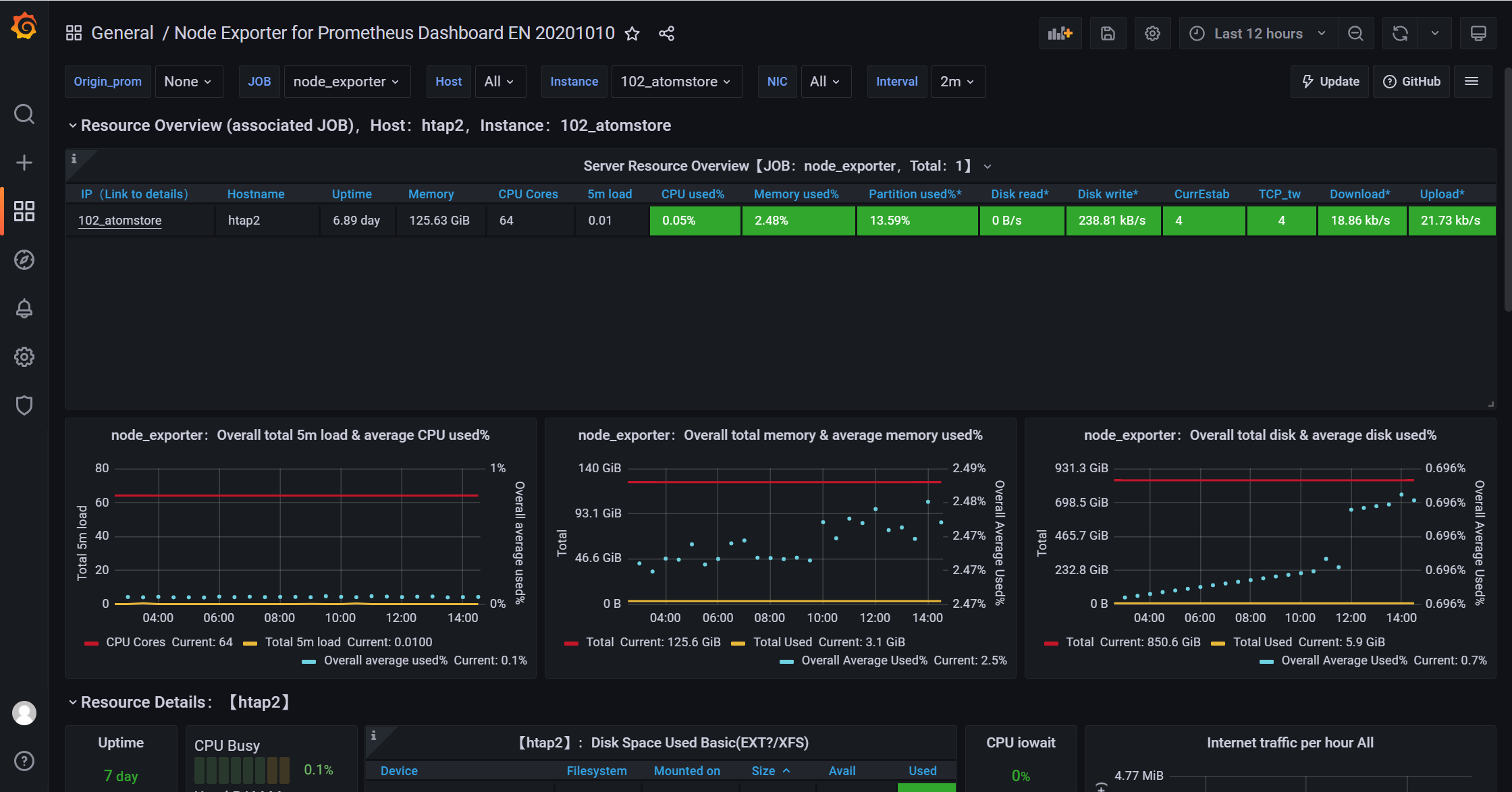Open the Instance 102_atomstore dropdown

pos(676,82)
